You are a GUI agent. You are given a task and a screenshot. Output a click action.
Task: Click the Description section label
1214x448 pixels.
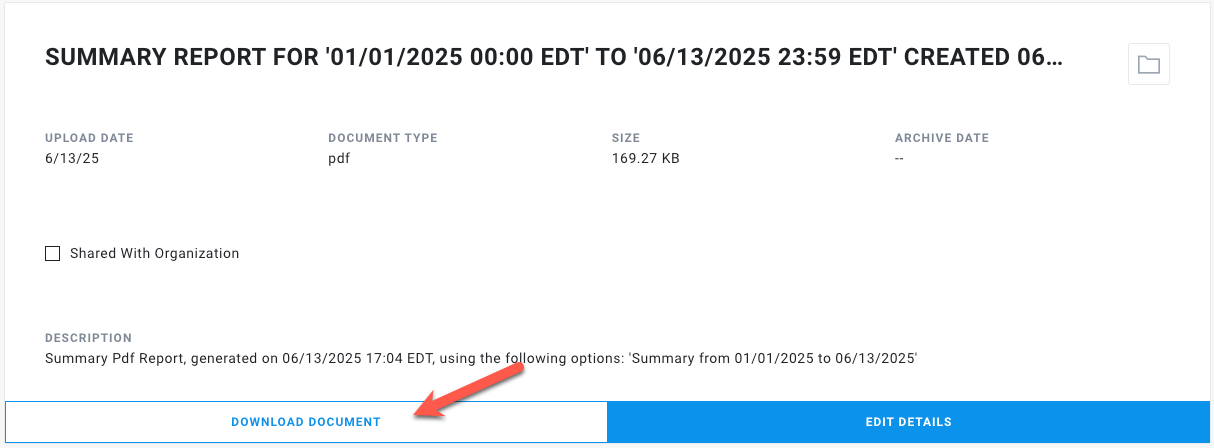click(88, 338)
